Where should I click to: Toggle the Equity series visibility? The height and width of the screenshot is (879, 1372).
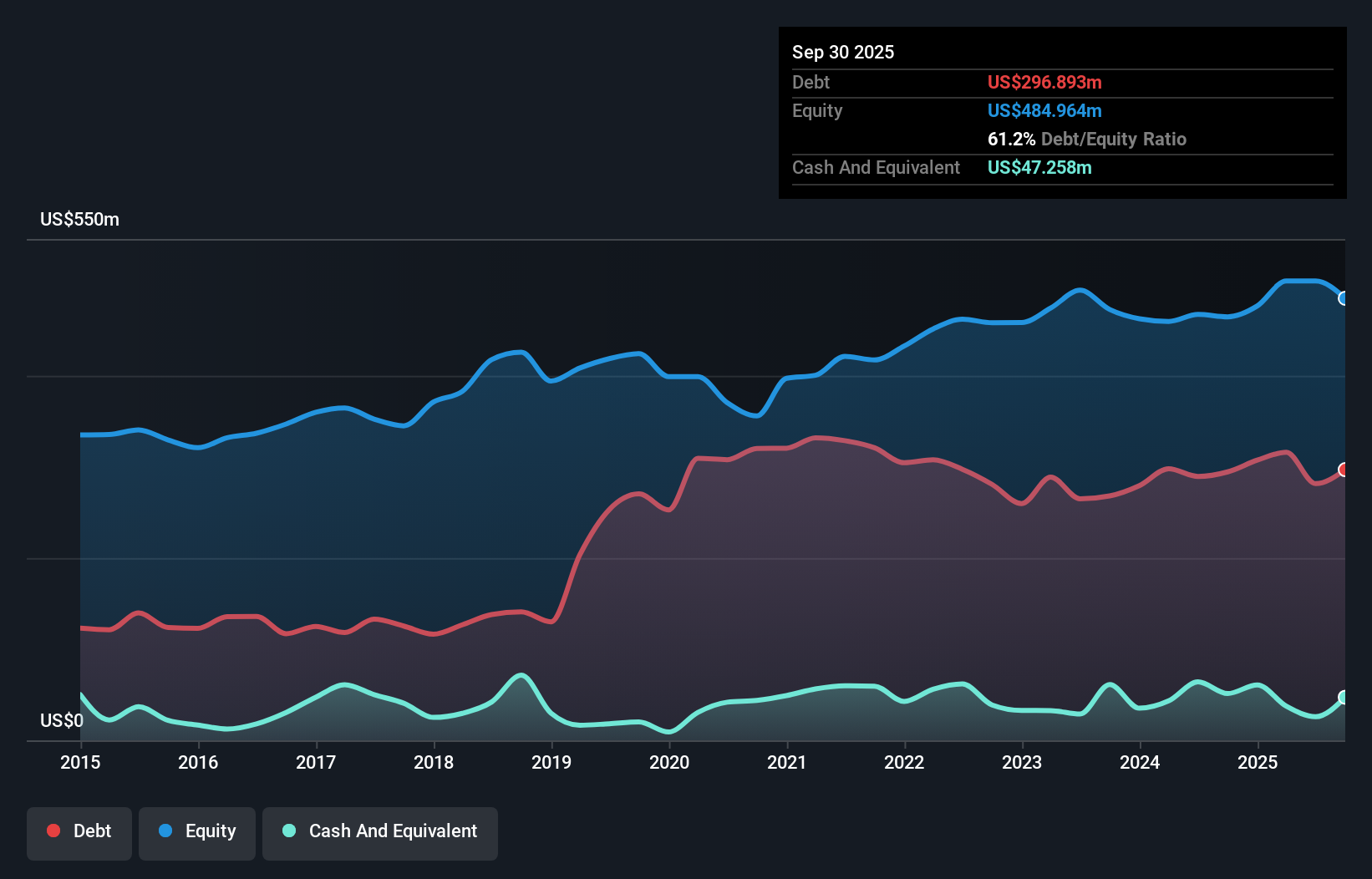coord(196,831)
